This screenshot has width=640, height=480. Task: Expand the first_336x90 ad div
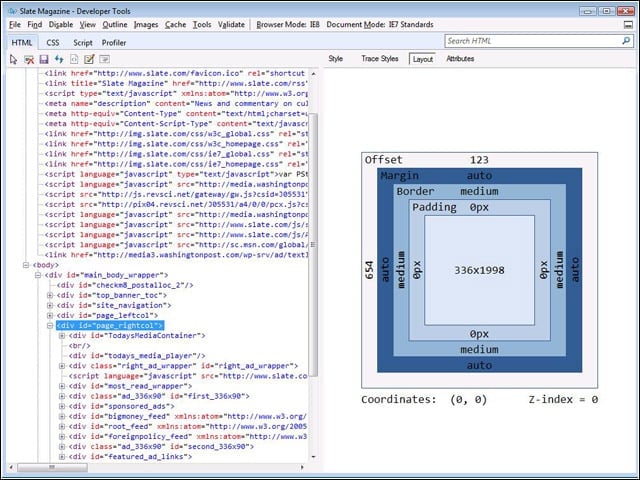pos(62,396)
